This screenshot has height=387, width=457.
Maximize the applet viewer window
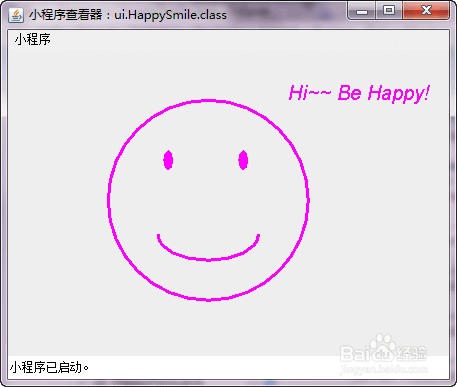coord(389,11)
